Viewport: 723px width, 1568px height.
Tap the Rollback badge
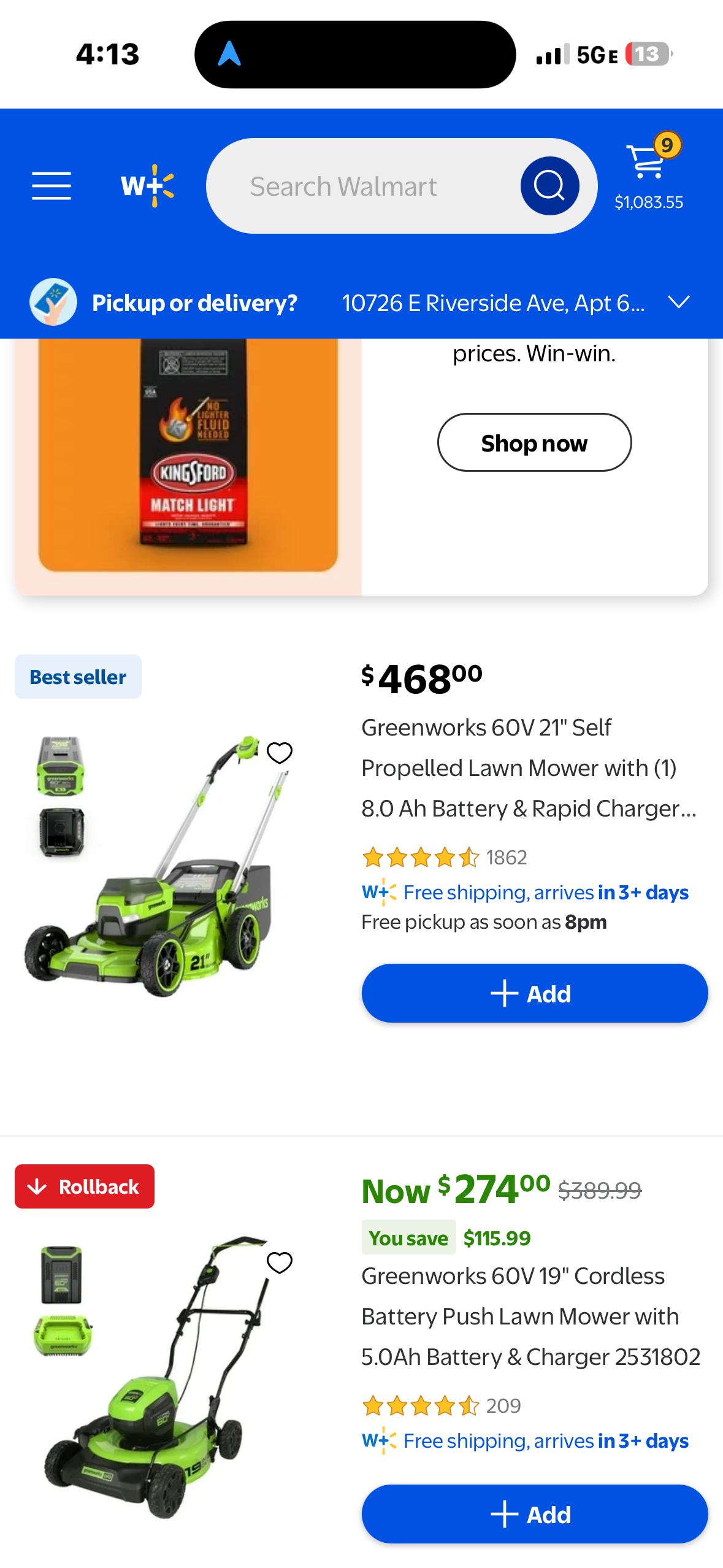click(x=85, y=1186)
